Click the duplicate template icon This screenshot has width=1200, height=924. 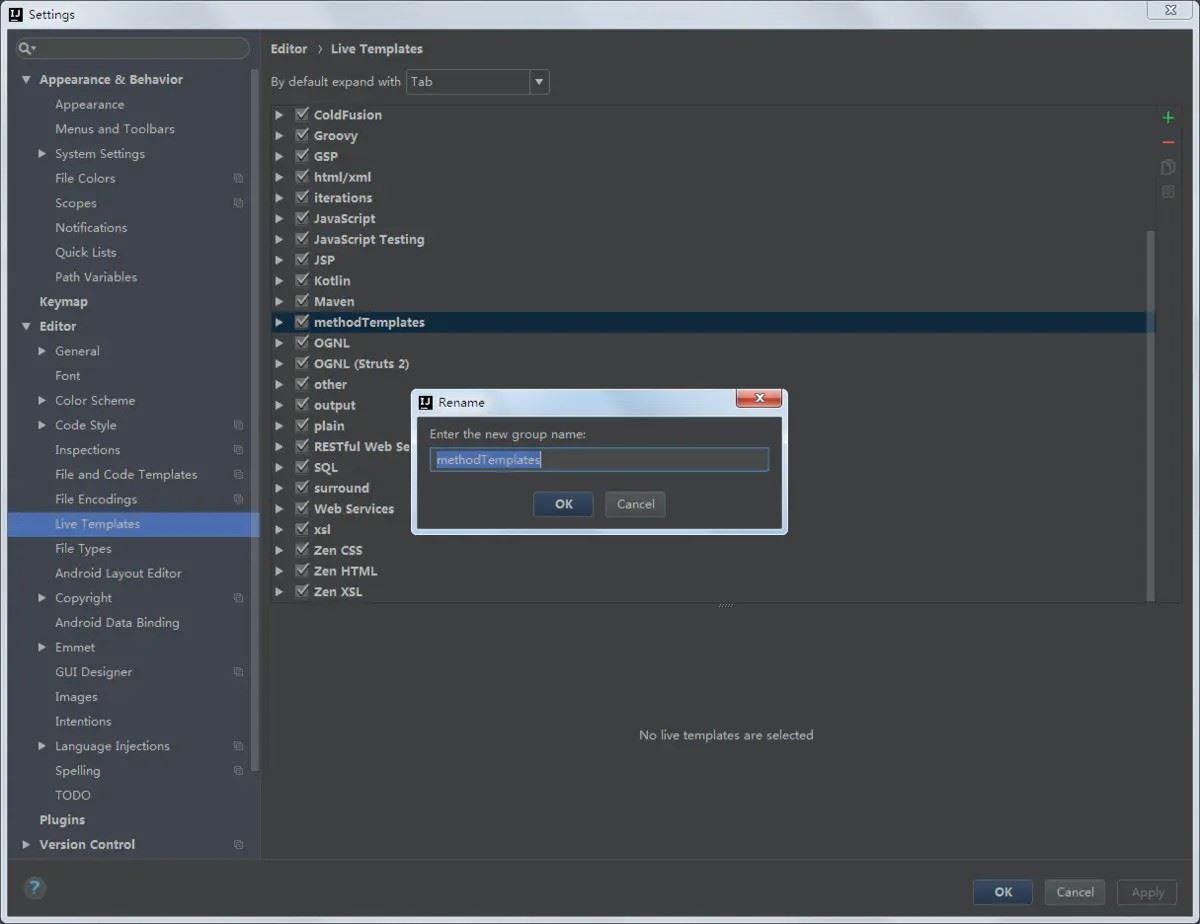coord(1168,167)
